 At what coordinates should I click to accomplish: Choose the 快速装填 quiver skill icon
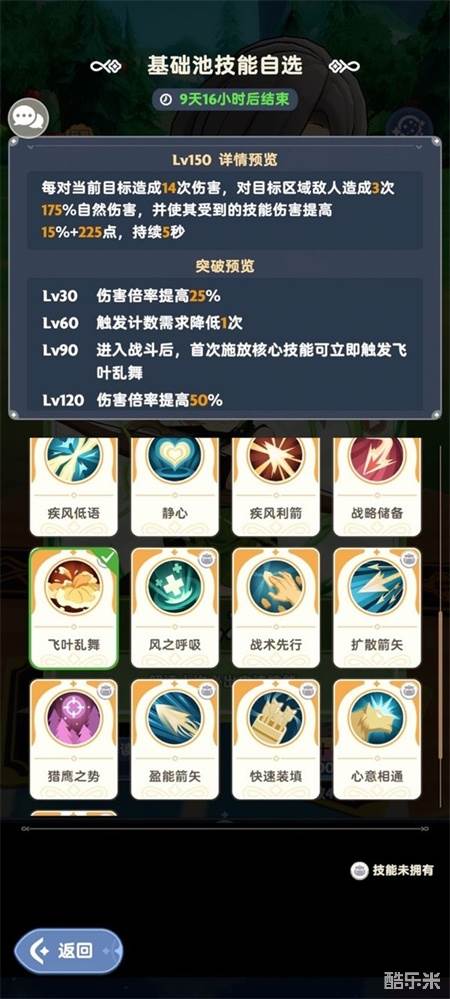coord(276,718)
